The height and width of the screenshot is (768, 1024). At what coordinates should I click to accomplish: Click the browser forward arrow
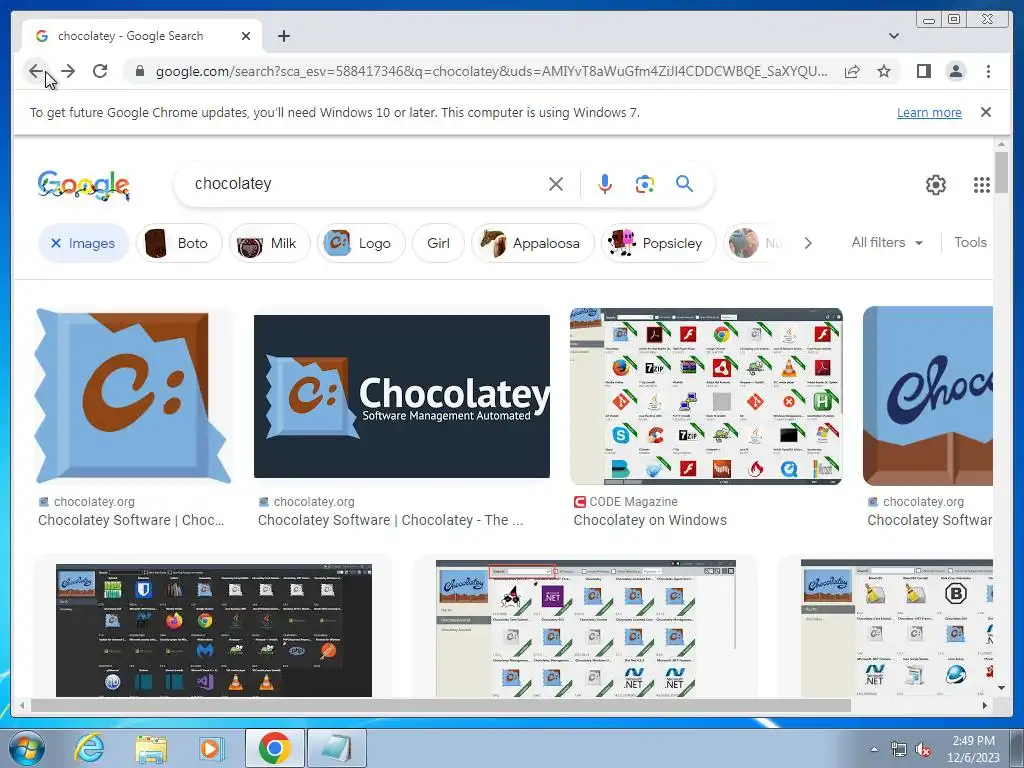tap(68, 71)
